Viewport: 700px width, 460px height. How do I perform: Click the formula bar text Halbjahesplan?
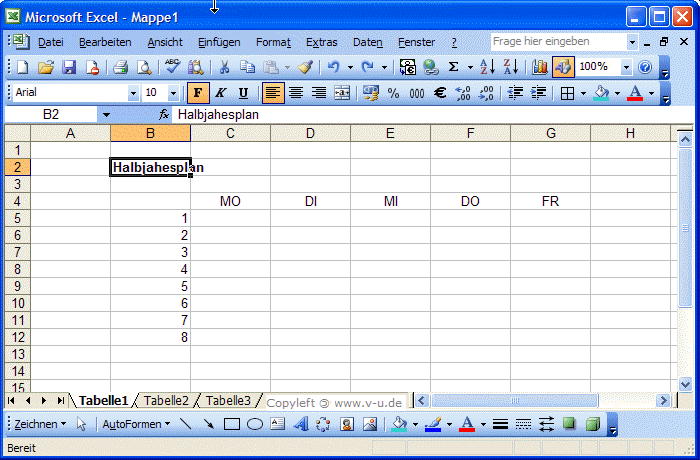(218, 115)
